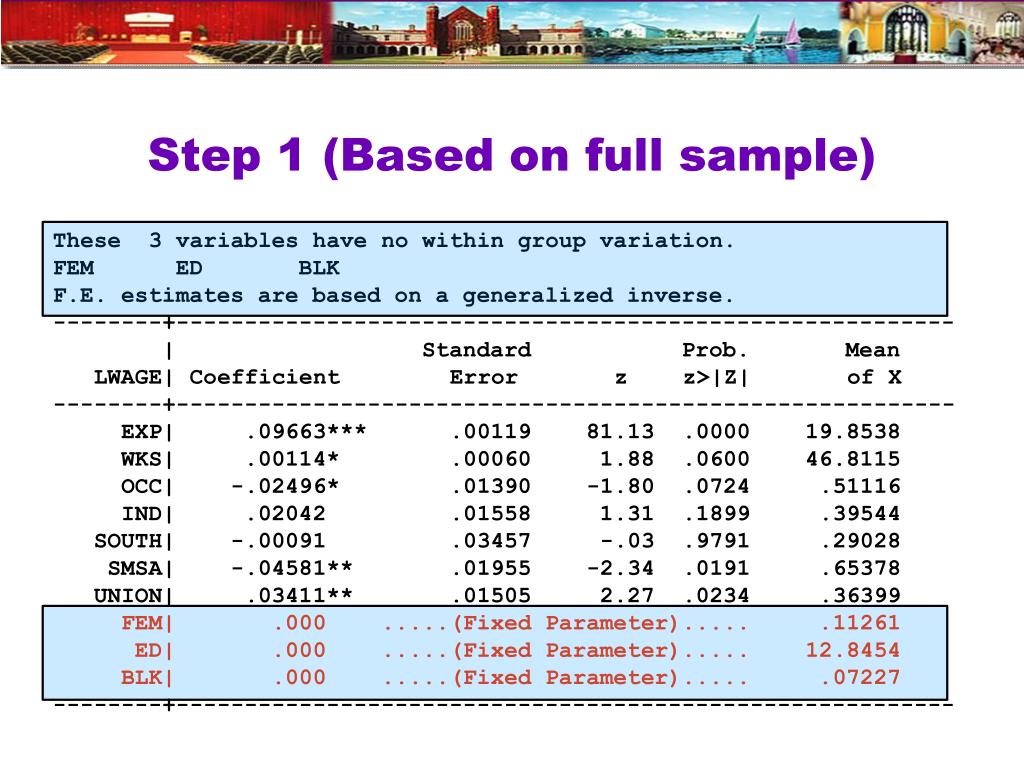Click the probability value '.9791'
The height and width of the screenshot is (768, 1024).
(716, 541)
